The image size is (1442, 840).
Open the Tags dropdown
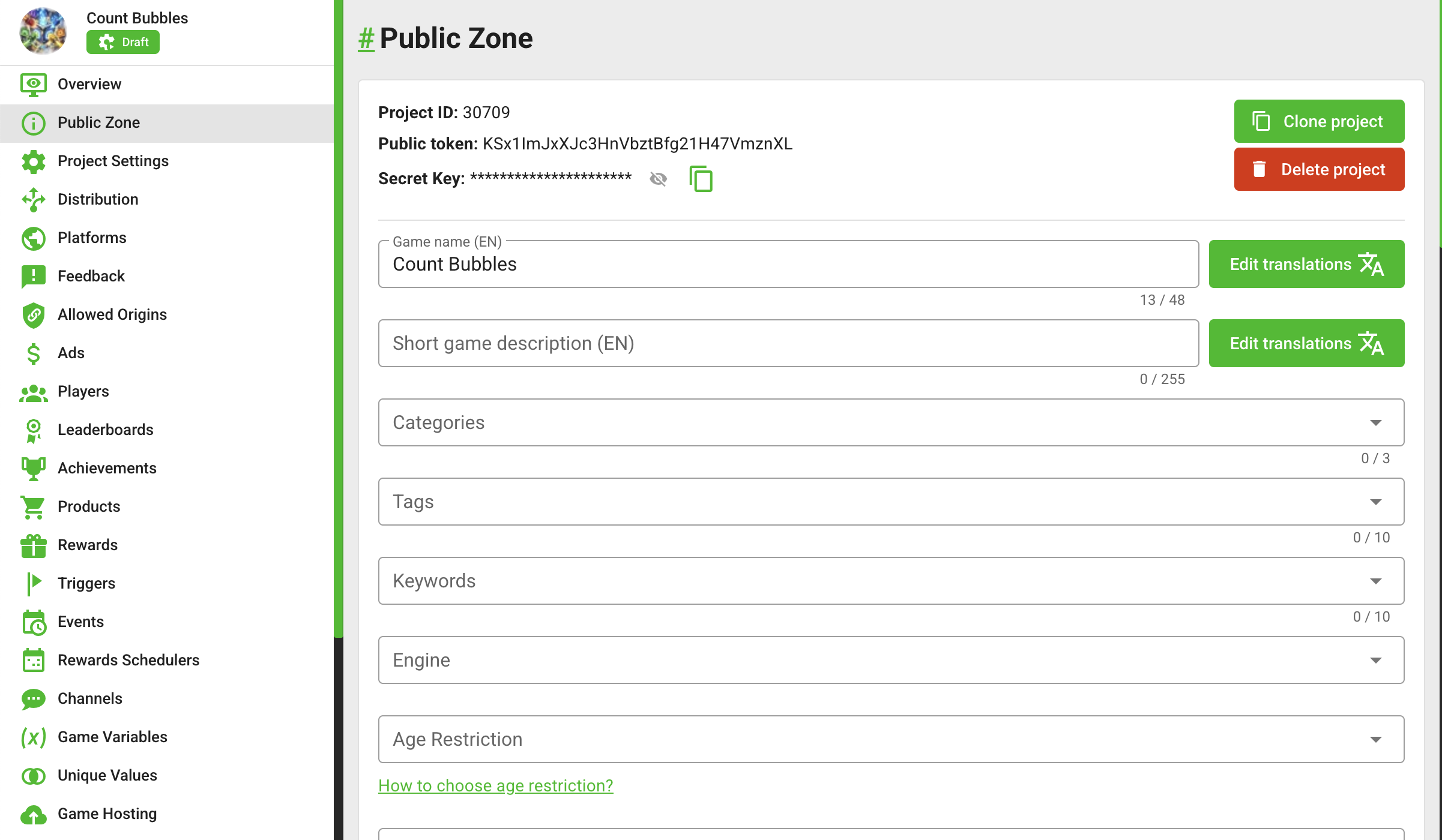pos(891,502)
